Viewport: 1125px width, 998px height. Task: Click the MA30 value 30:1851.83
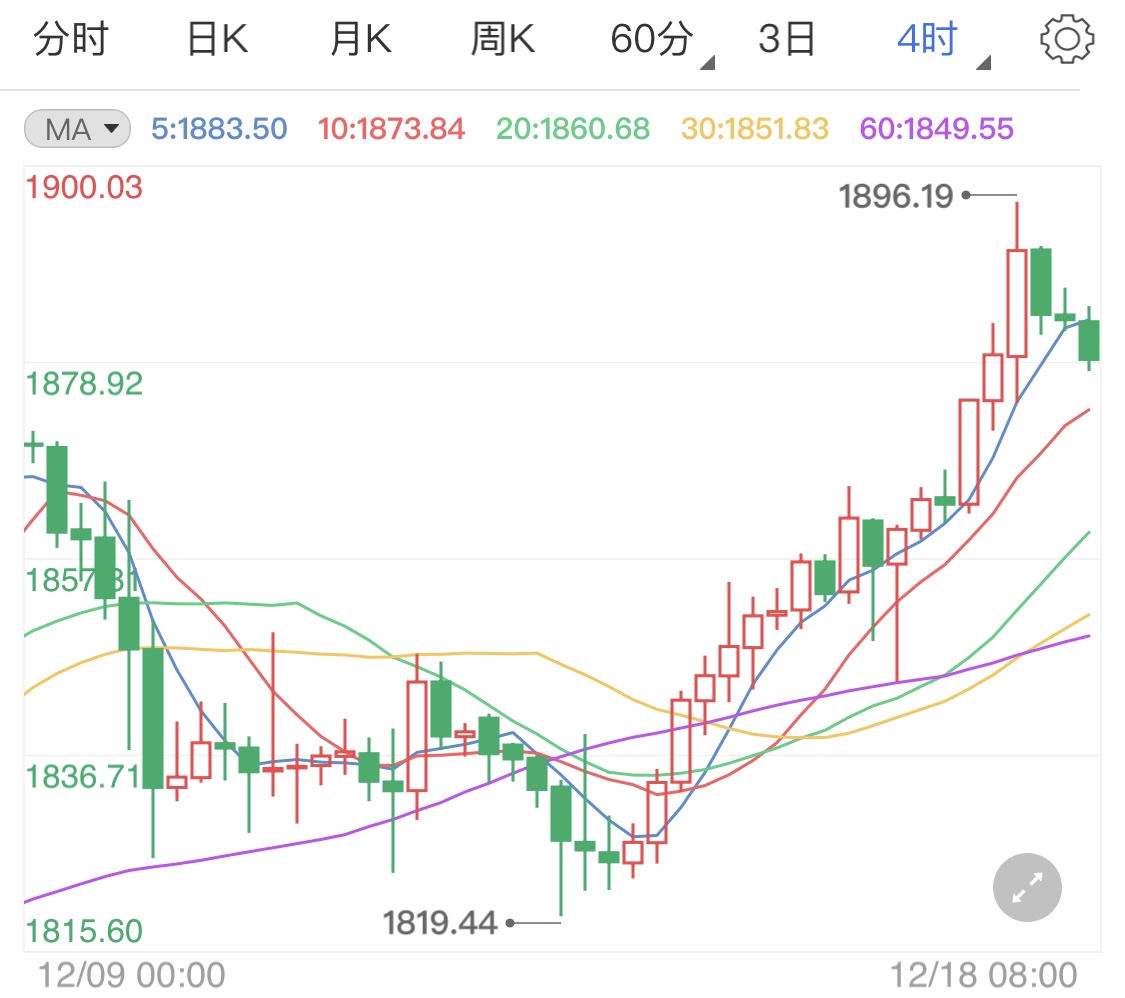pos(755,129)
